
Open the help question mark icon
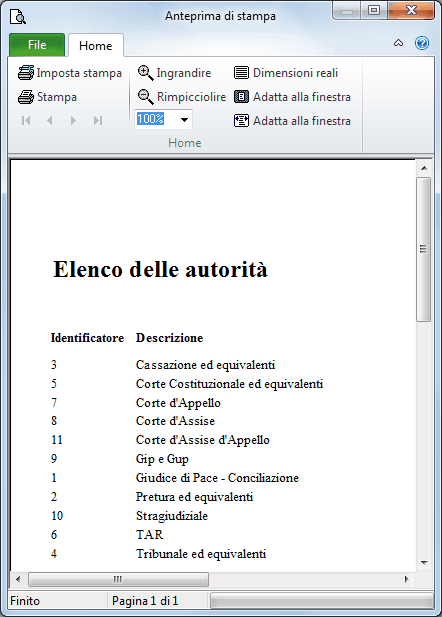(x=422, y=43)
